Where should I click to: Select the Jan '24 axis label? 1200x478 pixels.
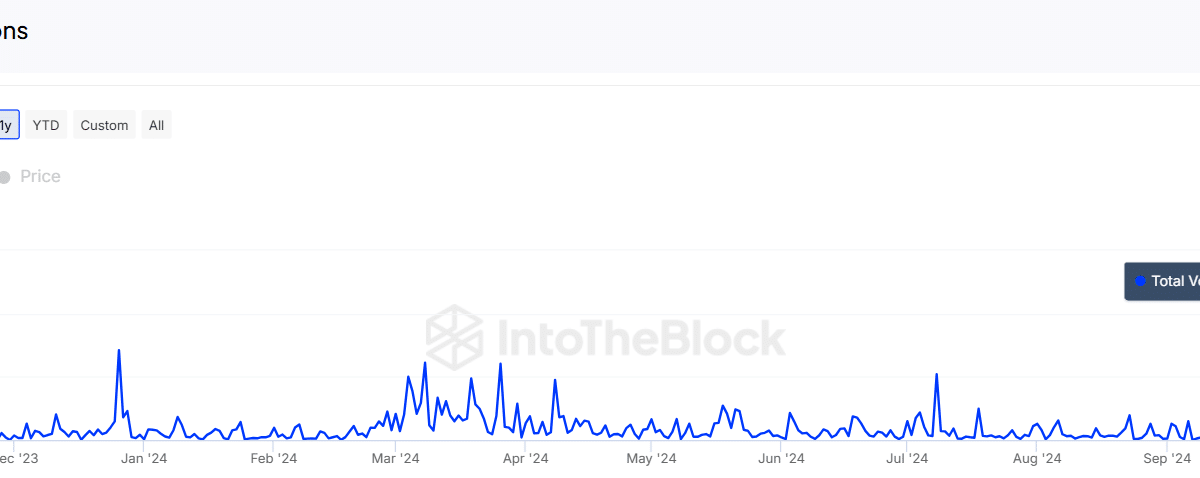[x=144, y=459]
